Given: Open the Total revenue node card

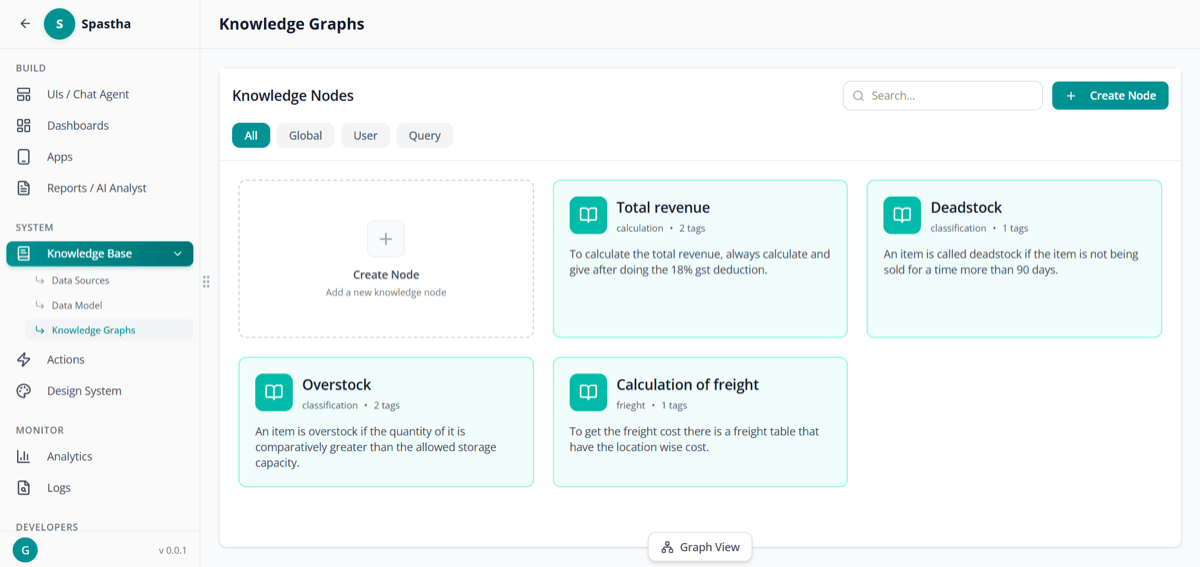Looking at the screenshot, I should pos(700,259).
